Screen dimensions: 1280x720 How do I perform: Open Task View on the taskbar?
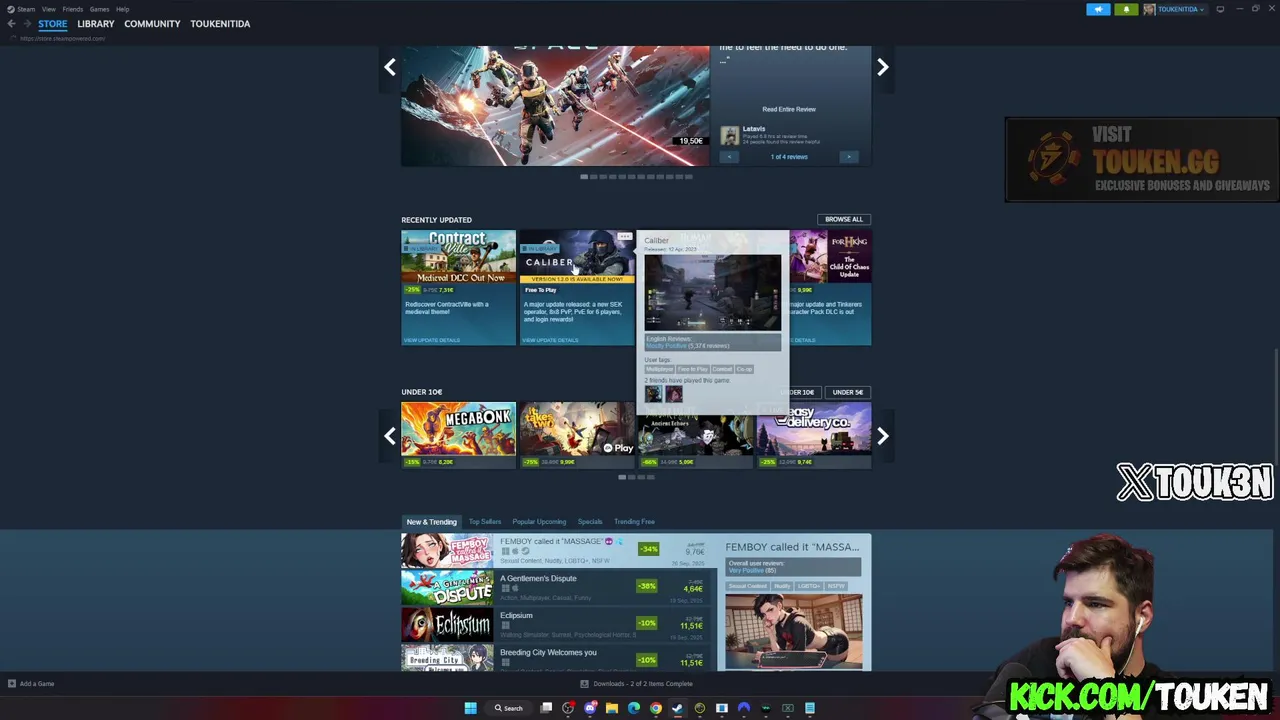tap(546, 708)
